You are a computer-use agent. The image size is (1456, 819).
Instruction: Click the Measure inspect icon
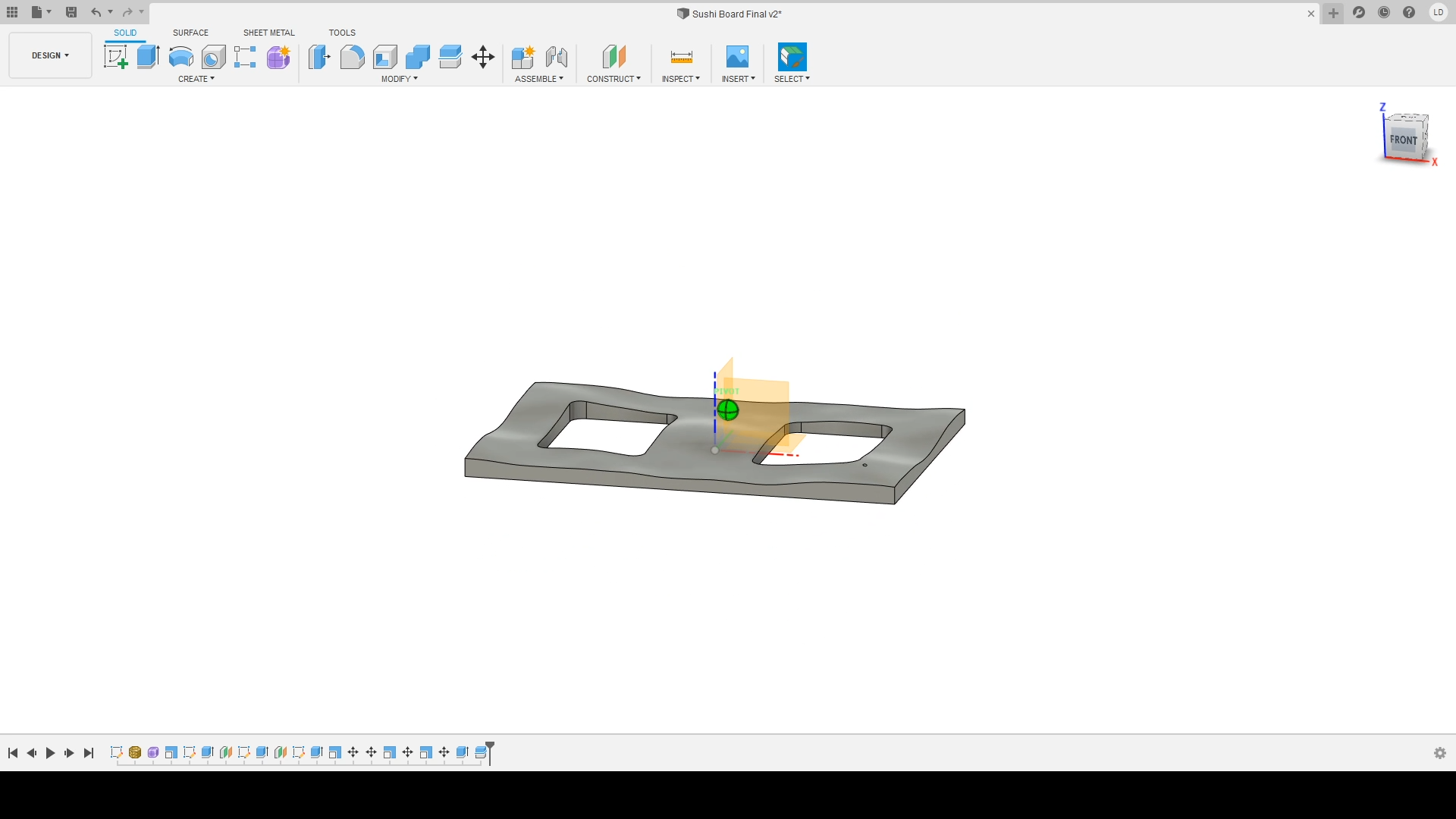(x=680, y=57)
